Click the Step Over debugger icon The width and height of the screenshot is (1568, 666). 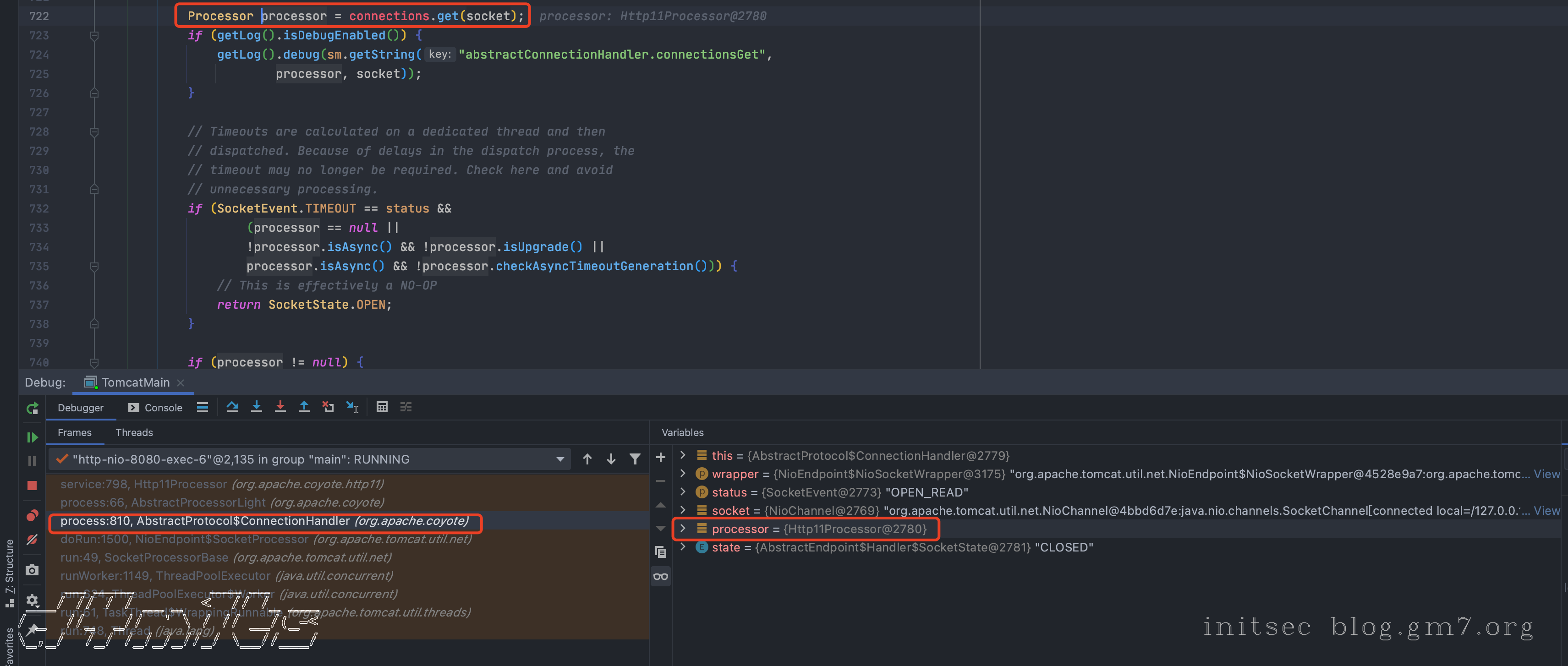pos(232,407)
